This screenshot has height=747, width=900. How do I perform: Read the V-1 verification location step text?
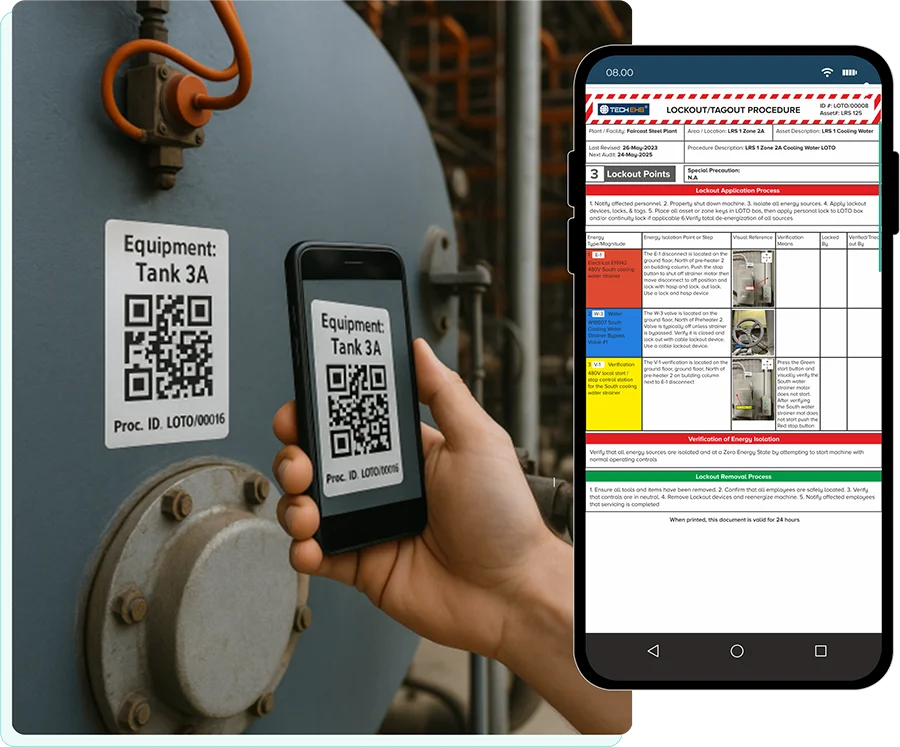pyautogui.click(x=686, y=372)
